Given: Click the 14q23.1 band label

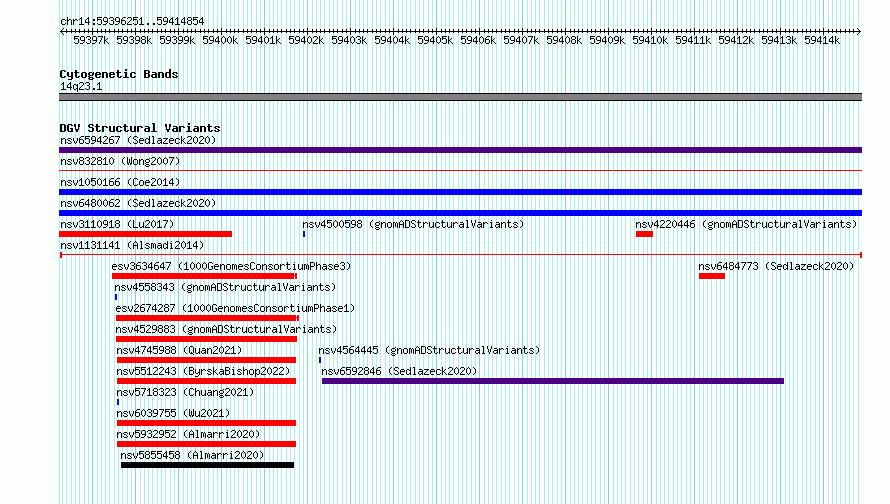Looking at the screenshot, I should [x=81, y=86].
